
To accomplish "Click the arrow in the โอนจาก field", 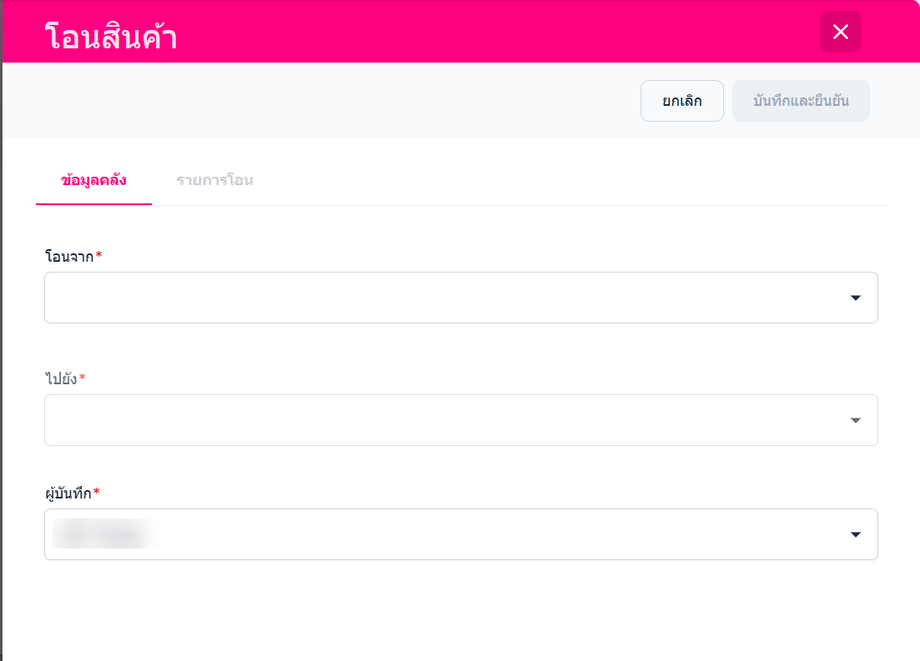I will tap(855, 298).
